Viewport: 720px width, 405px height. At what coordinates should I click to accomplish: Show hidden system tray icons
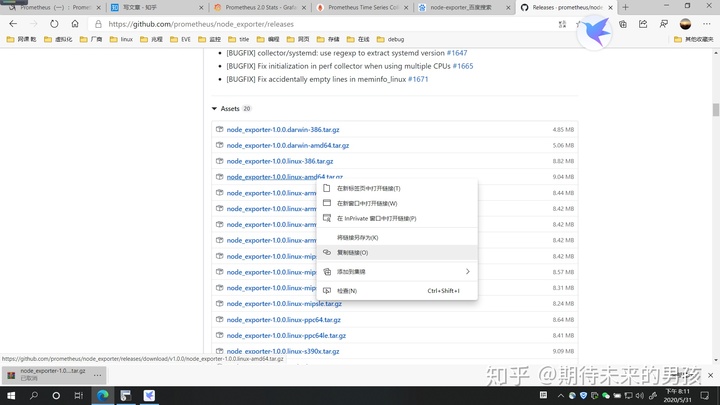561,395
